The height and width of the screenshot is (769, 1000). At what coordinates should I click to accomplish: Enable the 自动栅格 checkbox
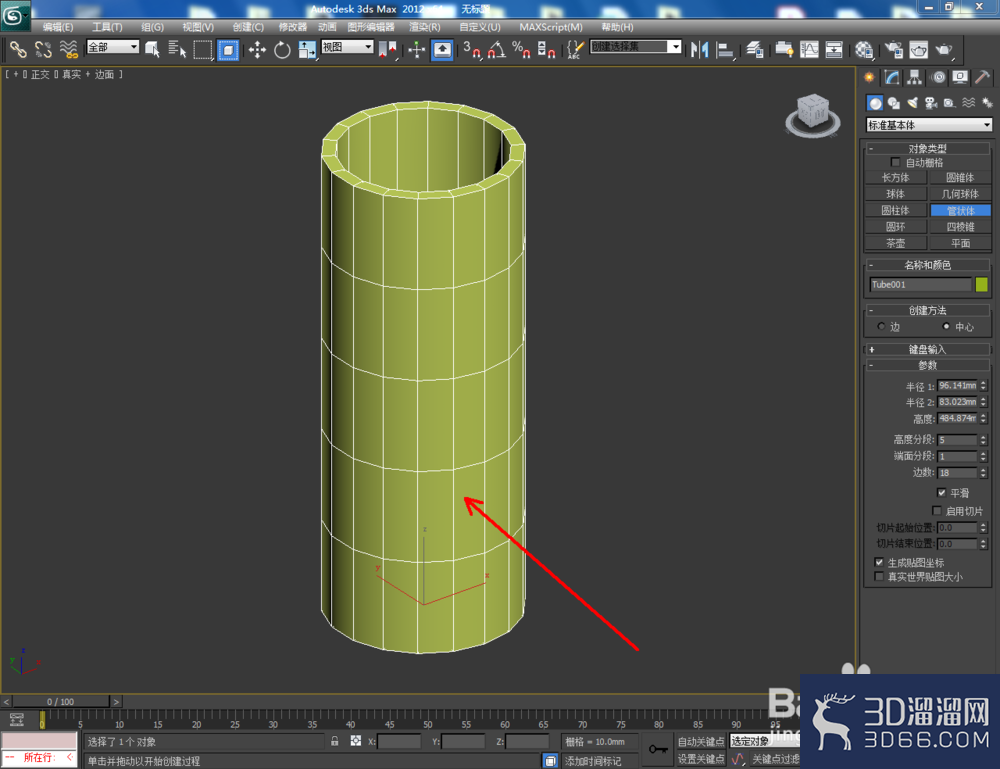pos(895,163)
